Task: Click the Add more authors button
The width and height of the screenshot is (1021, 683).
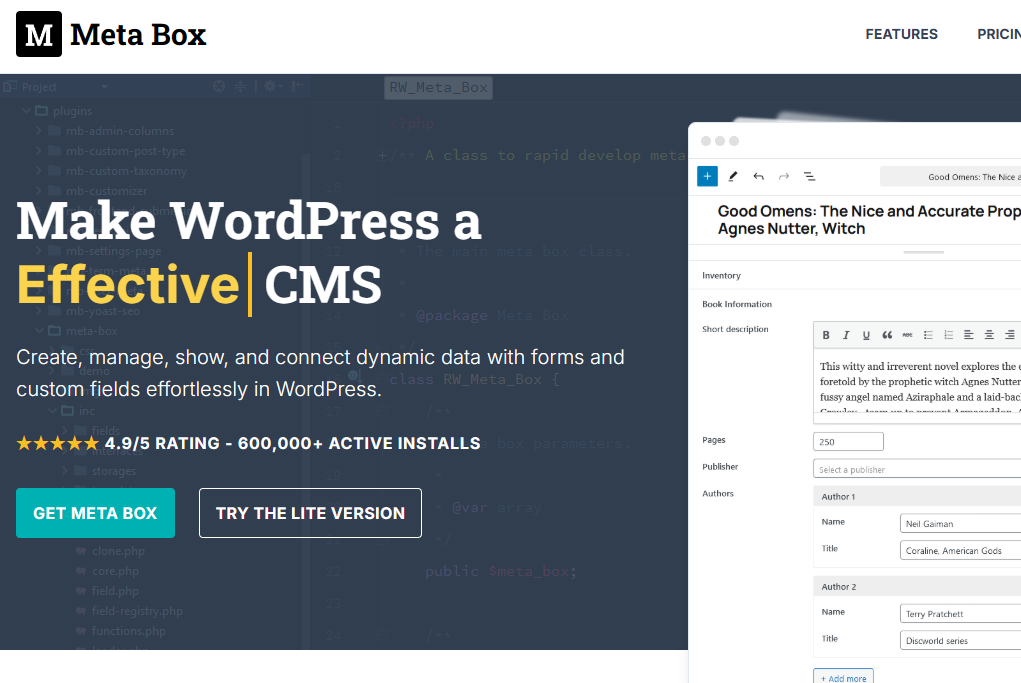Action: [843, 677]
